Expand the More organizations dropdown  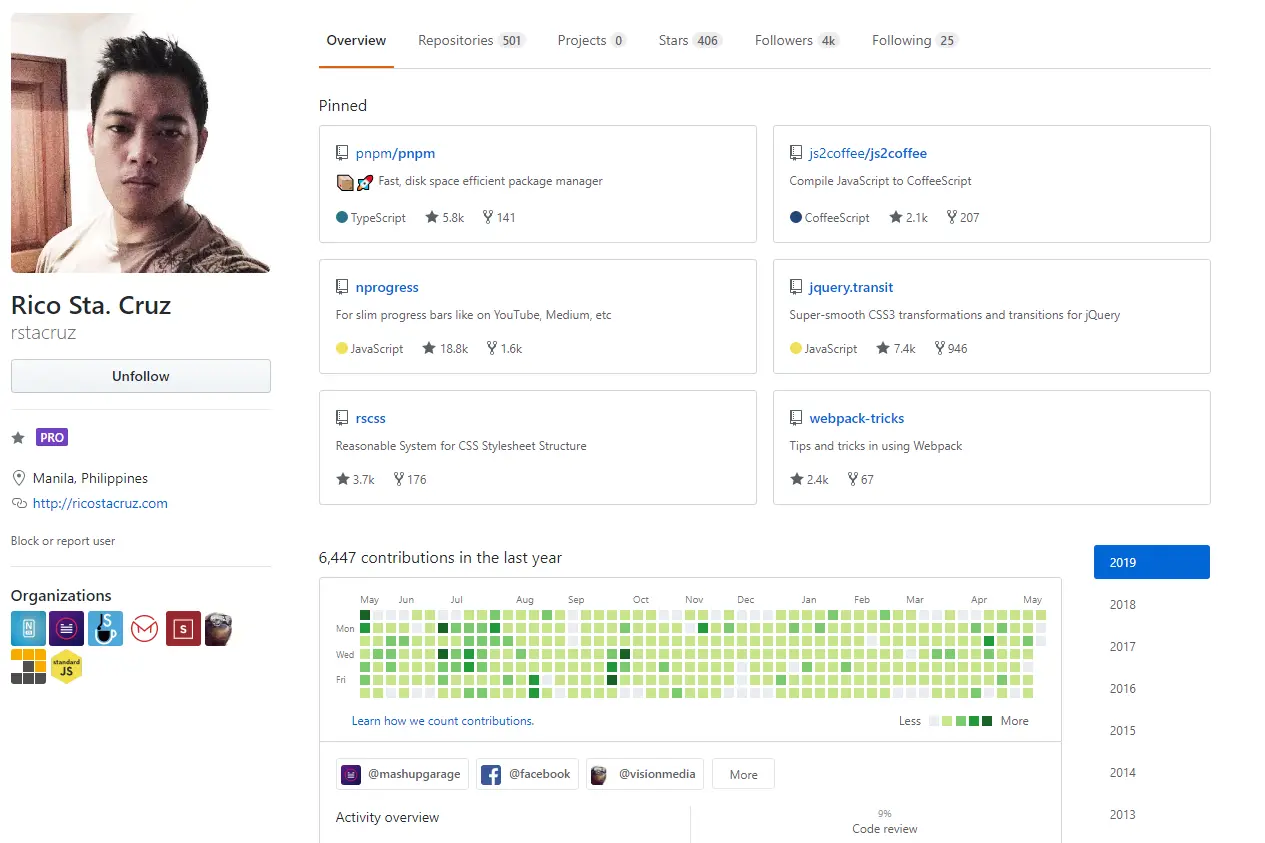point(743,774)
